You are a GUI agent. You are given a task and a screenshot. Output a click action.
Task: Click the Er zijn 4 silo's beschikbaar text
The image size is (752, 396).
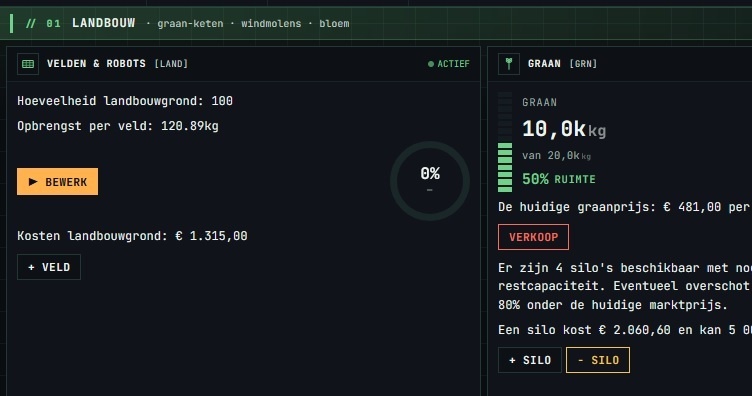pyautogui.click(x=625, y=286)
